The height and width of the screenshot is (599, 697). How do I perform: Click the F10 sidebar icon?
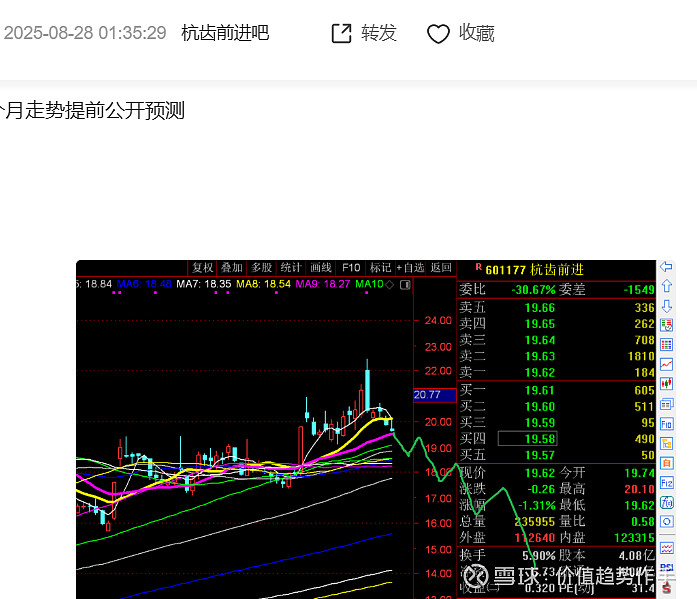(666, 424)
